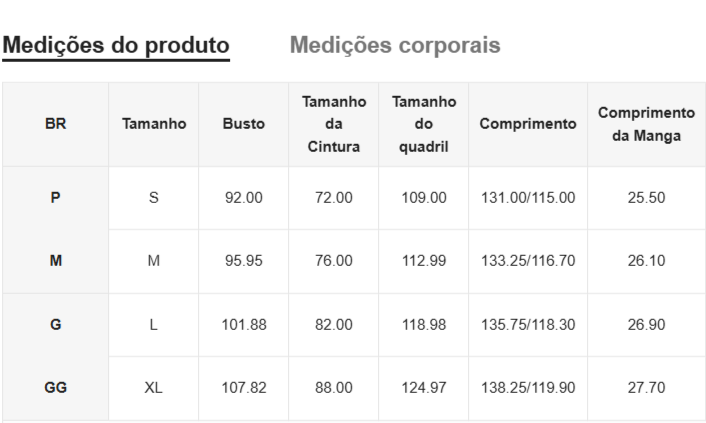Click the XL size cell
This screenshot has height=423, width=706.
click(x=154, y=388)
